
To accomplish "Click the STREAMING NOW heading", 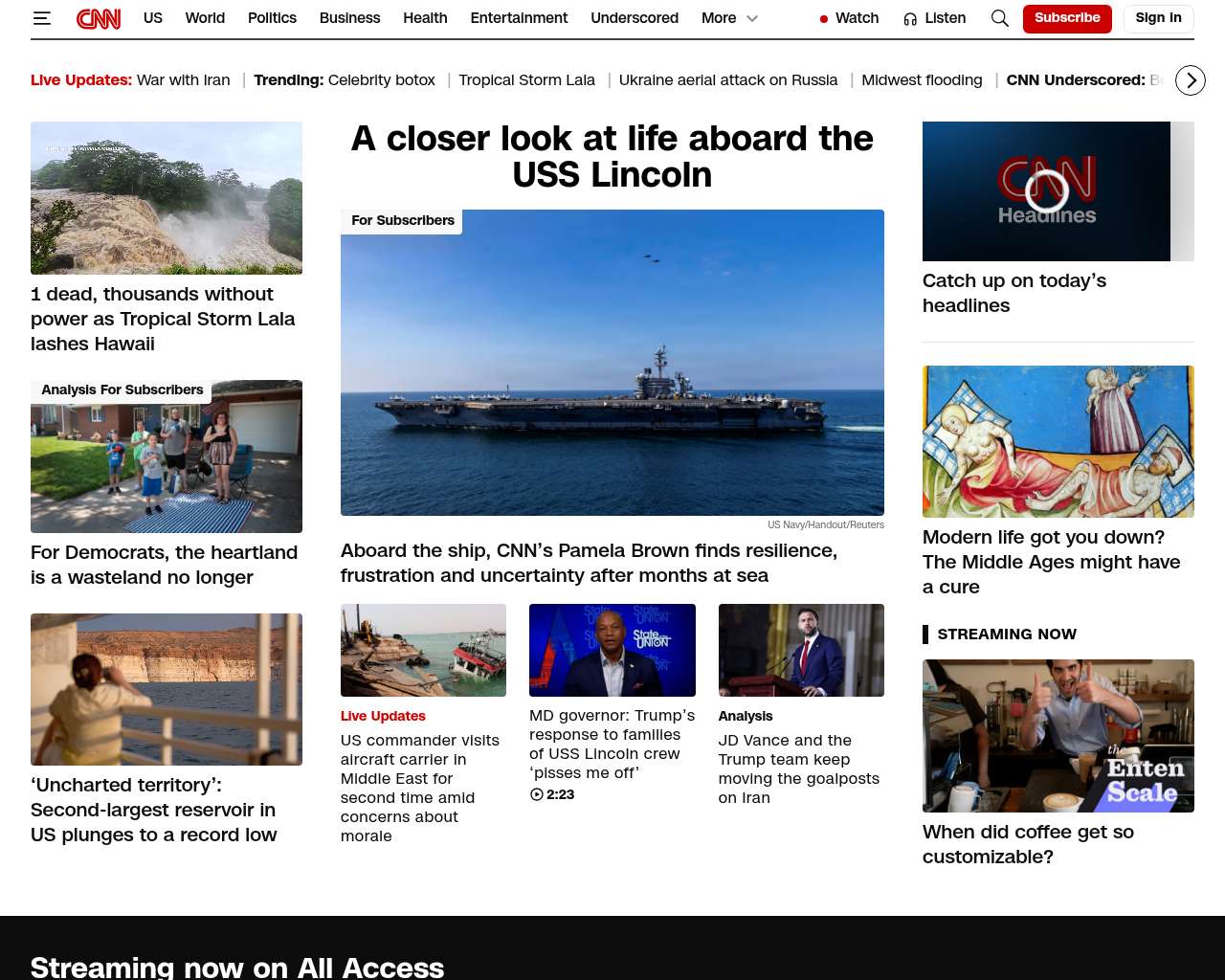I will (1007, 634).
